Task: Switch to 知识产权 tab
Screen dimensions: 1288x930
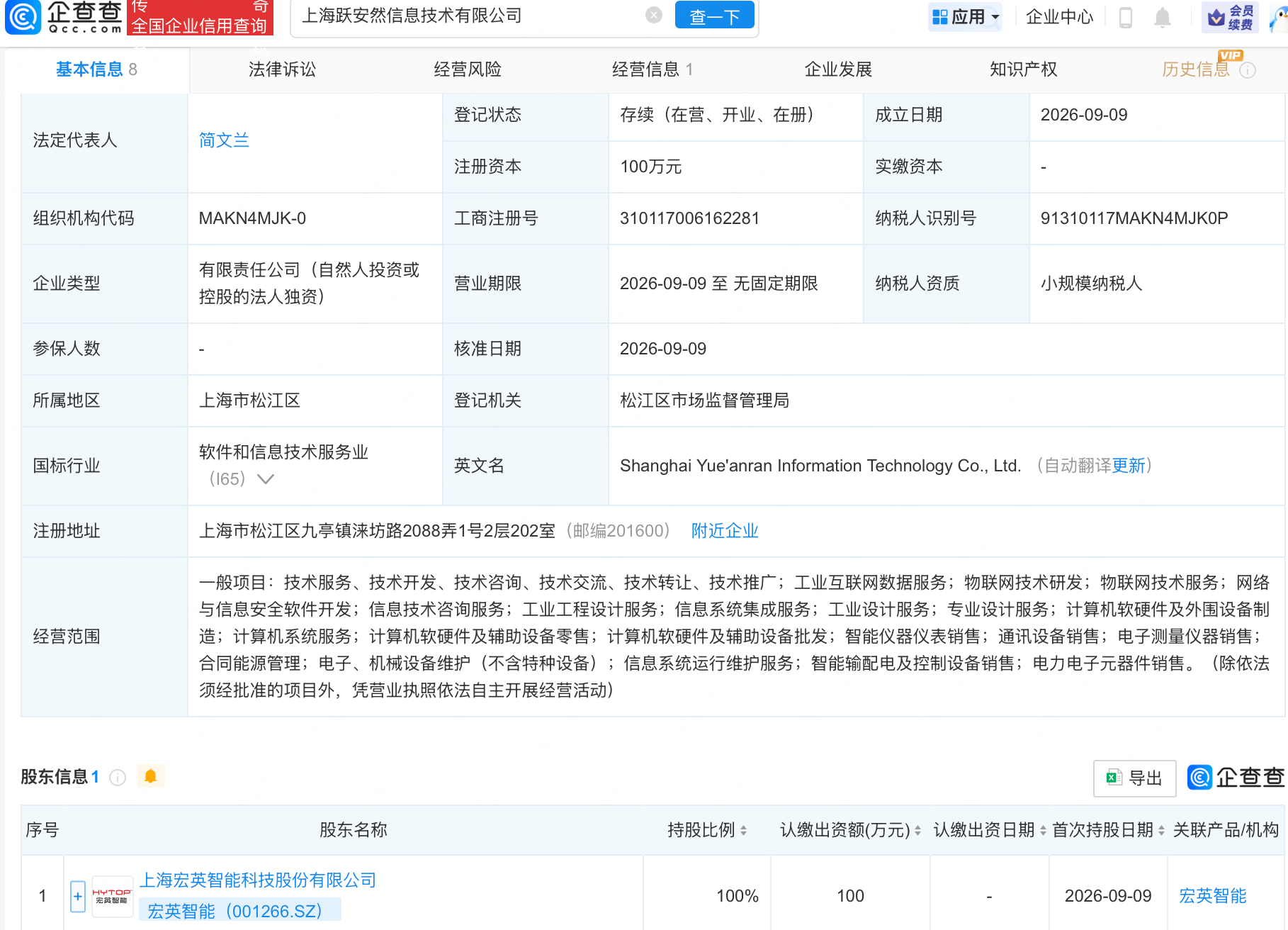Action: (x=1023, y=69)
